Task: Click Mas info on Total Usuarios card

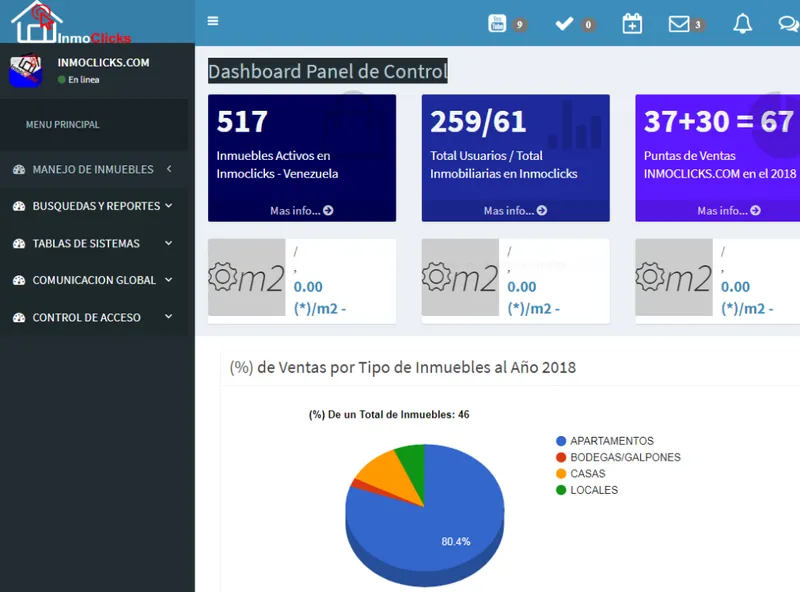Action: (515, 210)
